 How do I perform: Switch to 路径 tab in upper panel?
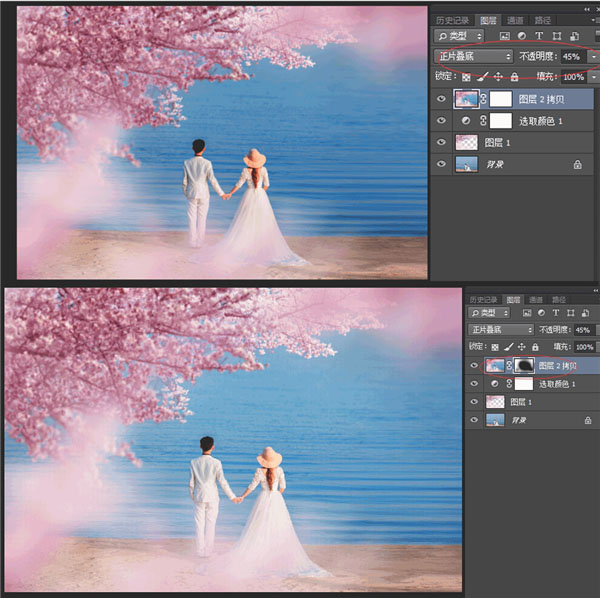(x=542, y=20)
